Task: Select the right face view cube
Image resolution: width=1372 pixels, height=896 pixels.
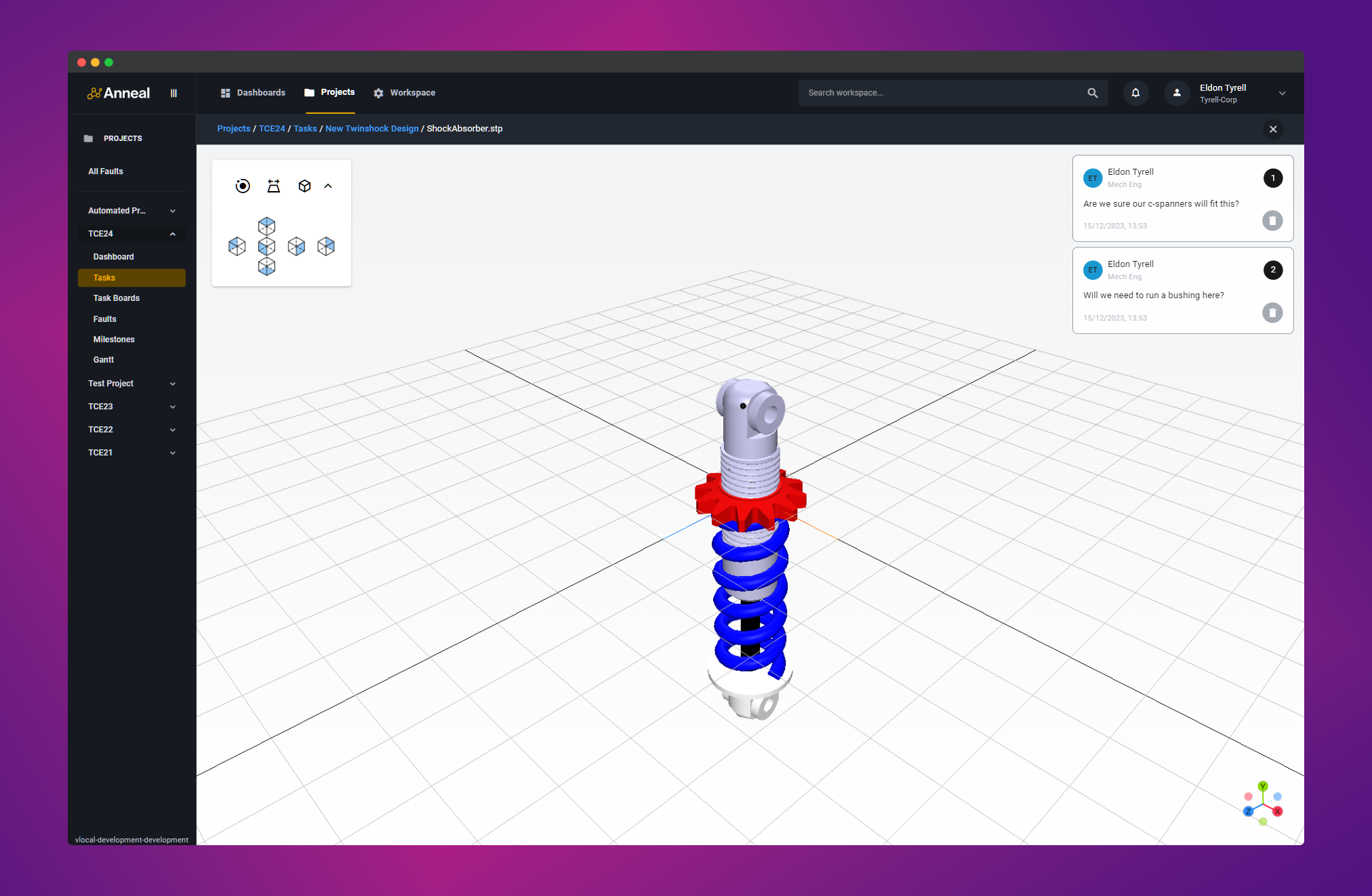Action: point(296,246)
